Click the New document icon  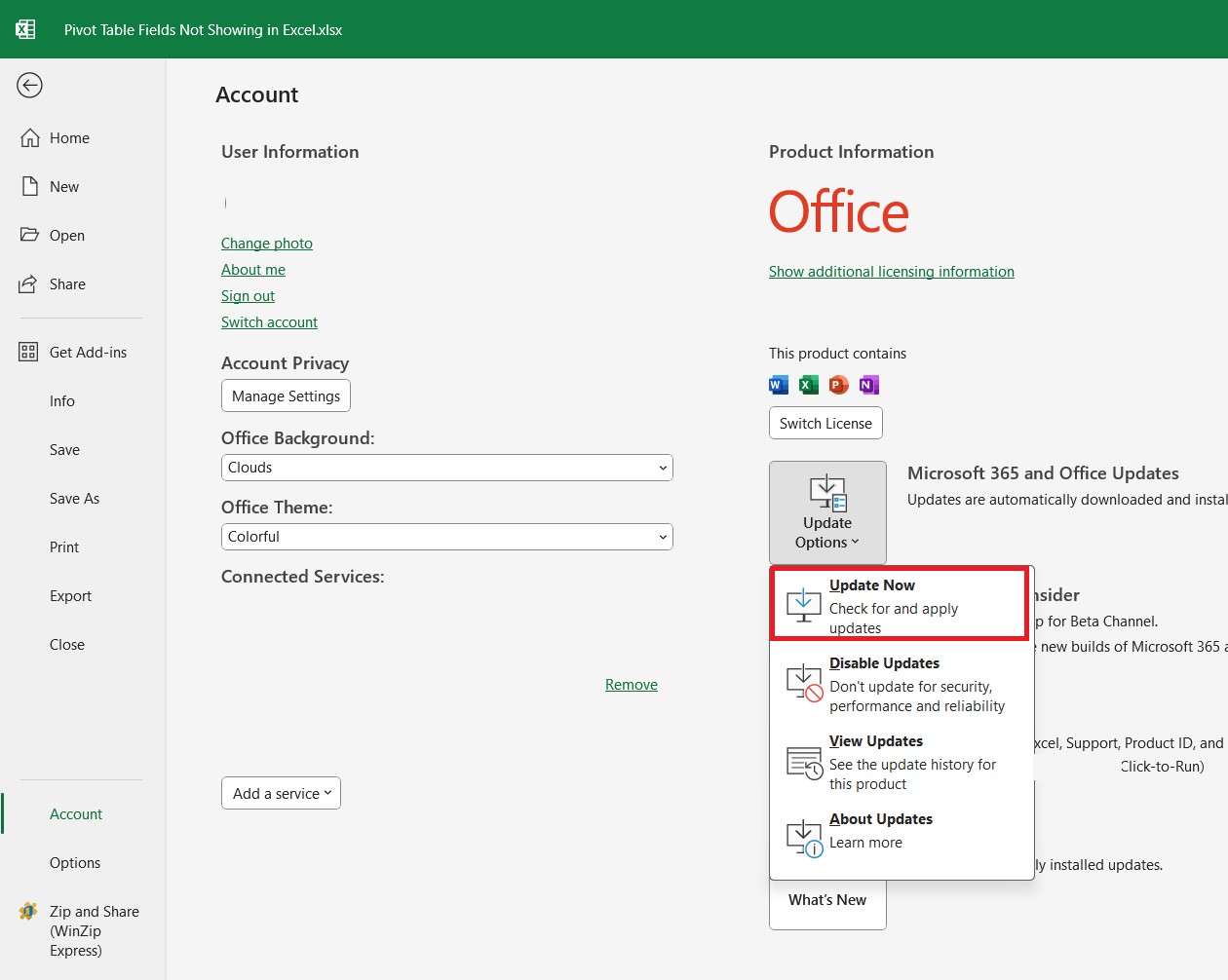tap(30, 187)
